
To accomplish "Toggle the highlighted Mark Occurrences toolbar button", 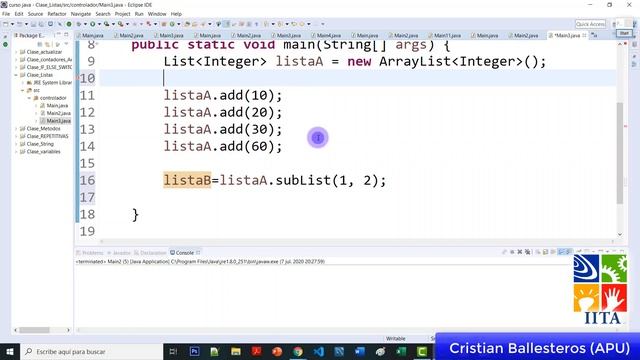I will tap(227, 24).
